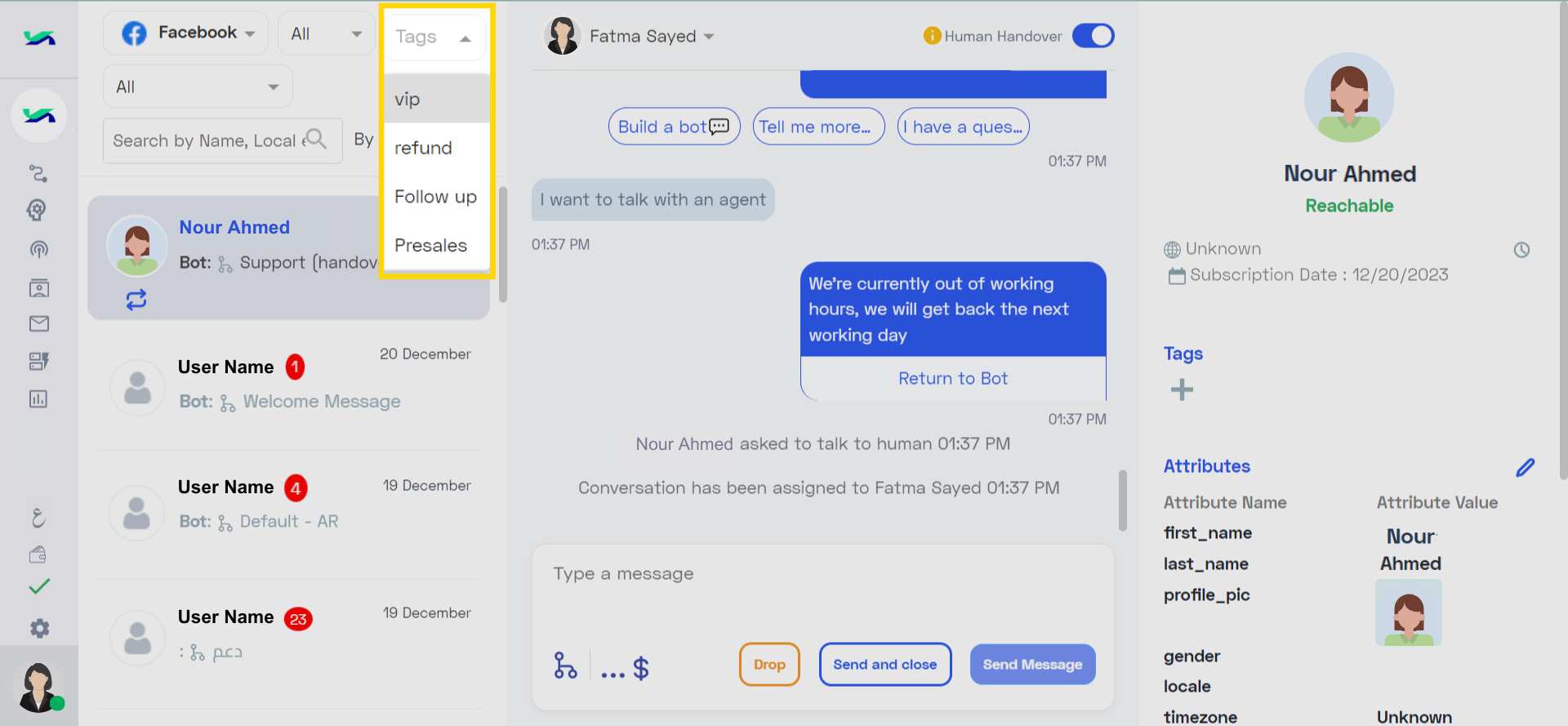
Task: Click the Drop button
Action: (769, 665)
